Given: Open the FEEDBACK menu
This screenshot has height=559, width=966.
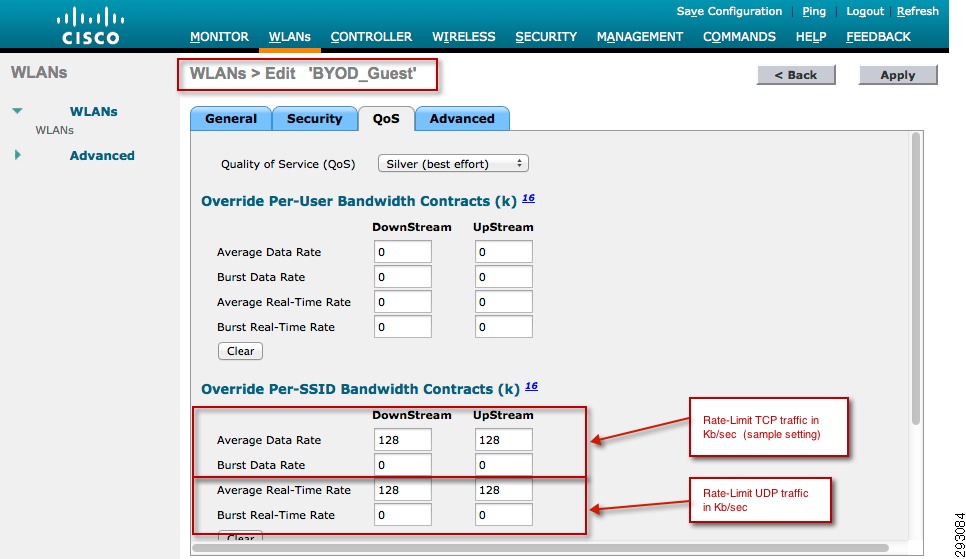Looking at the screenshot, I should (x=878, y=37).
